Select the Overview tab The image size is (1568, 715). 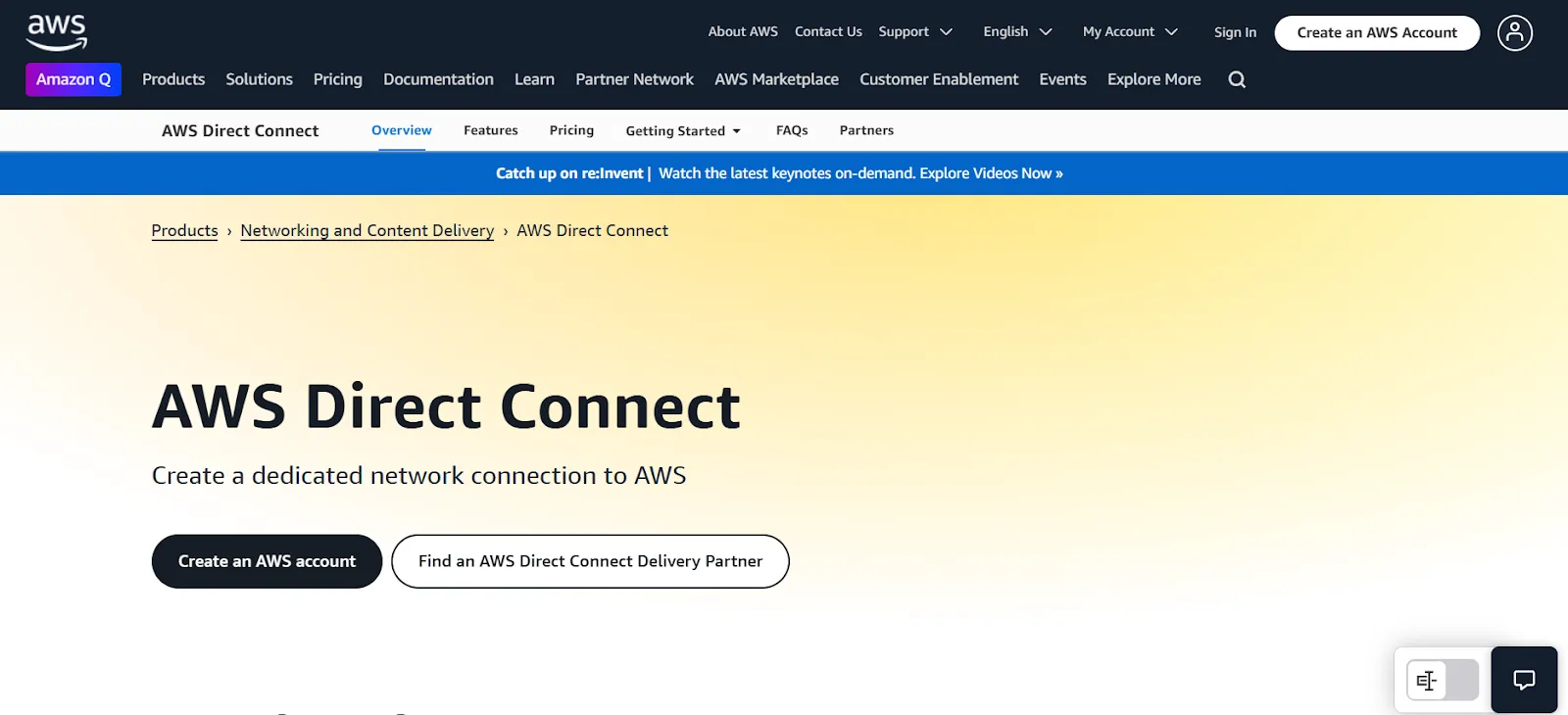click(x=402, y=130)
